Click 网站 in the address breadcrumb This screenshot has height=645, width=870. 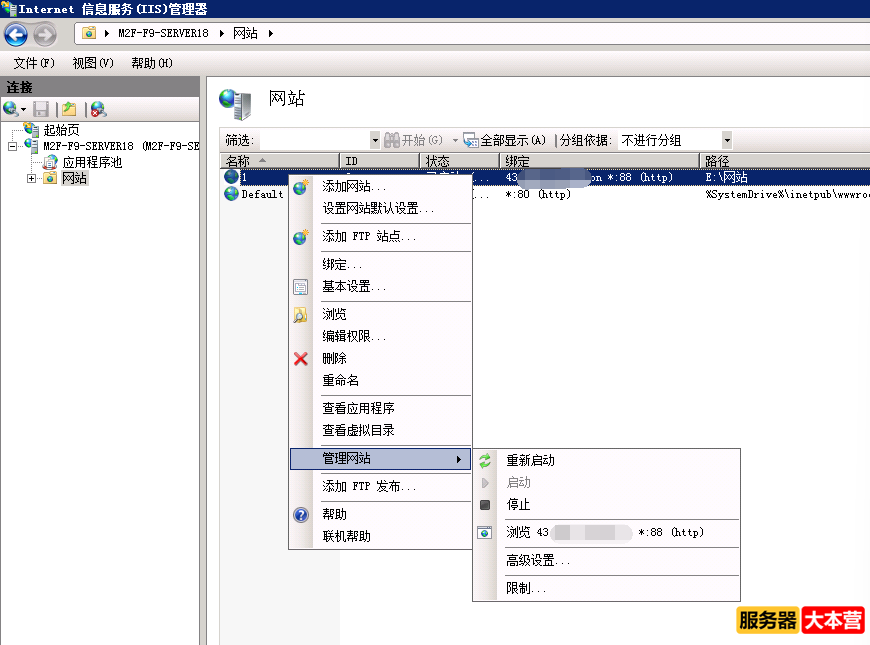[247, 32]
